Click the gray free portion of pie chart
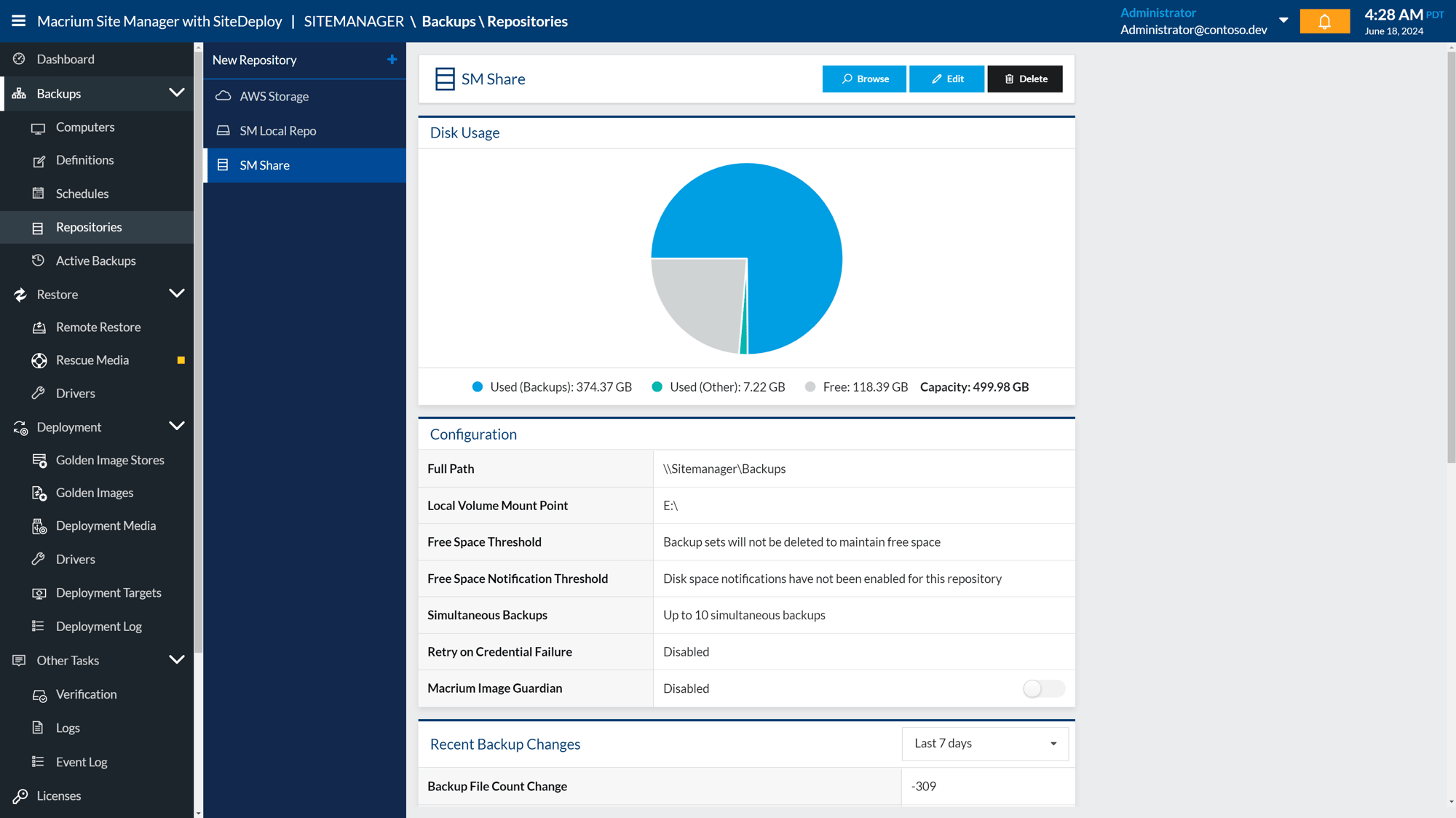Screen dimensions: 1456x818 (705, 298)
